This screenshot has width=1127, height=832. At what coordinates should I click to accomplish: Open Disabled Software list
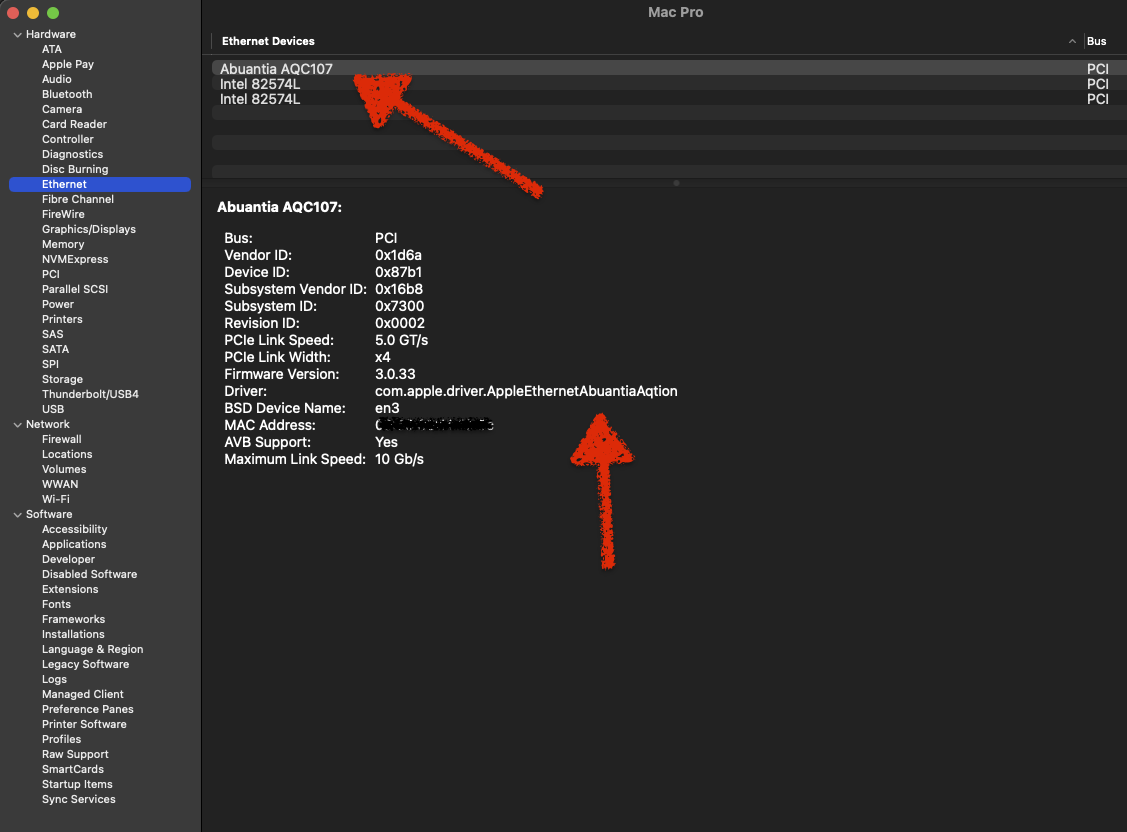pos(89,575)
